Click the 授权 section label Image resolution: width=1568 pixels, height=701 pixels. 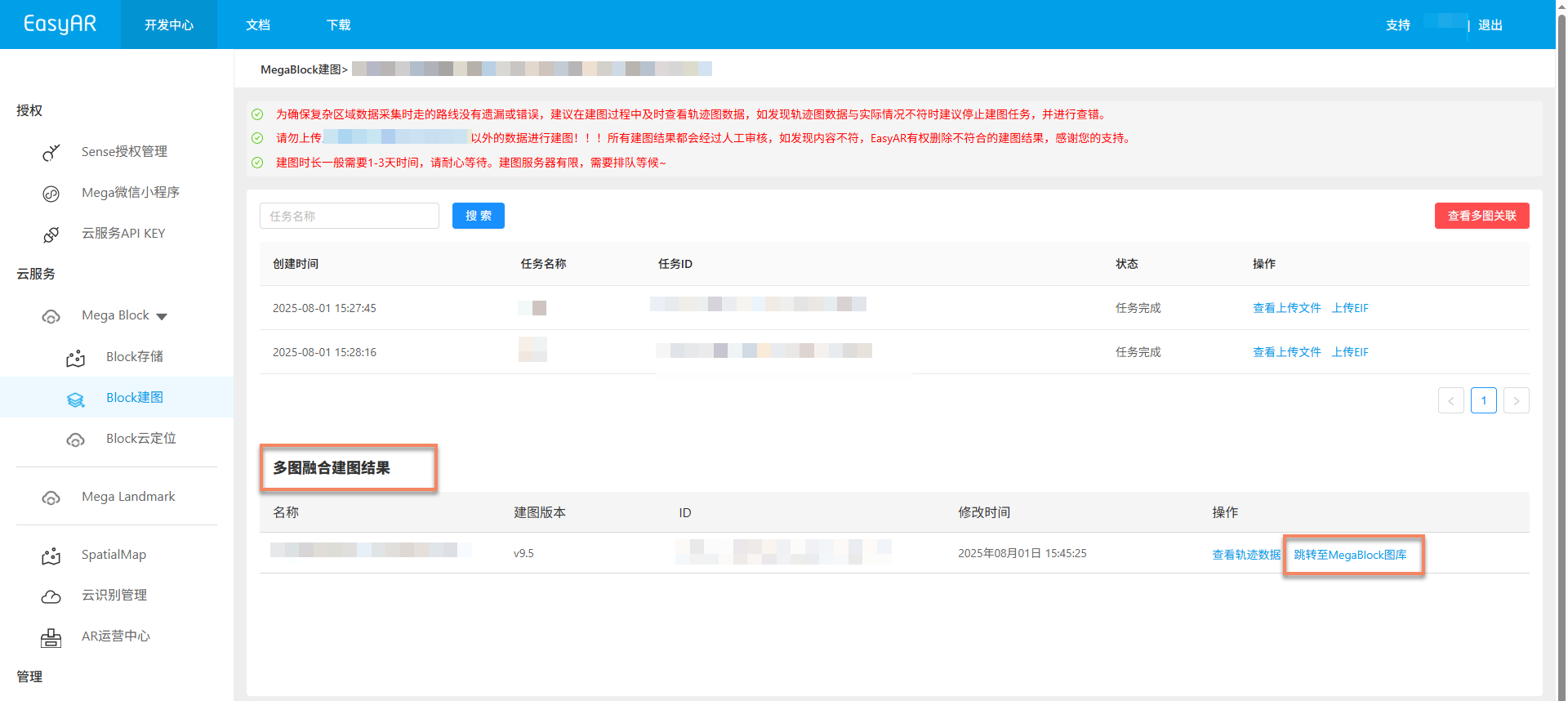(x=29, y=110)
